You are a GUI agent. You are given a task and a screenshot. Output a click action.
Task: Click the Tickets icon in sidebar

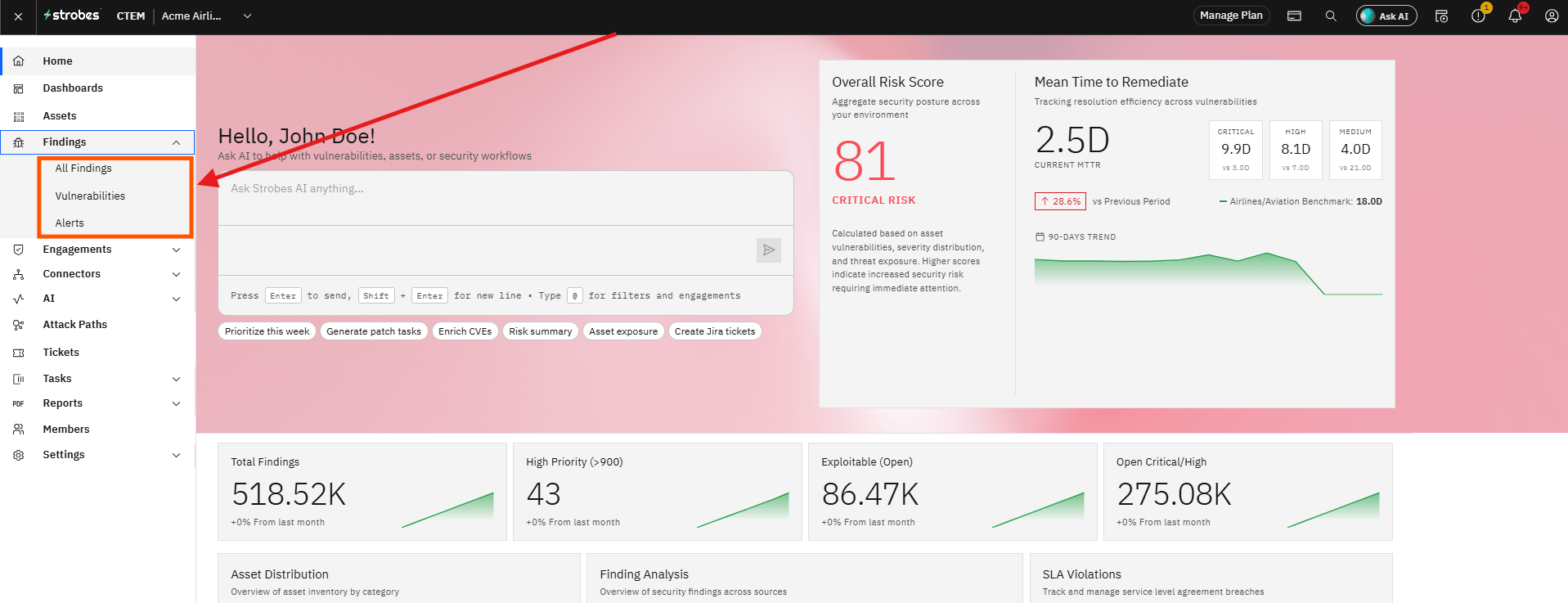point(19,353)
